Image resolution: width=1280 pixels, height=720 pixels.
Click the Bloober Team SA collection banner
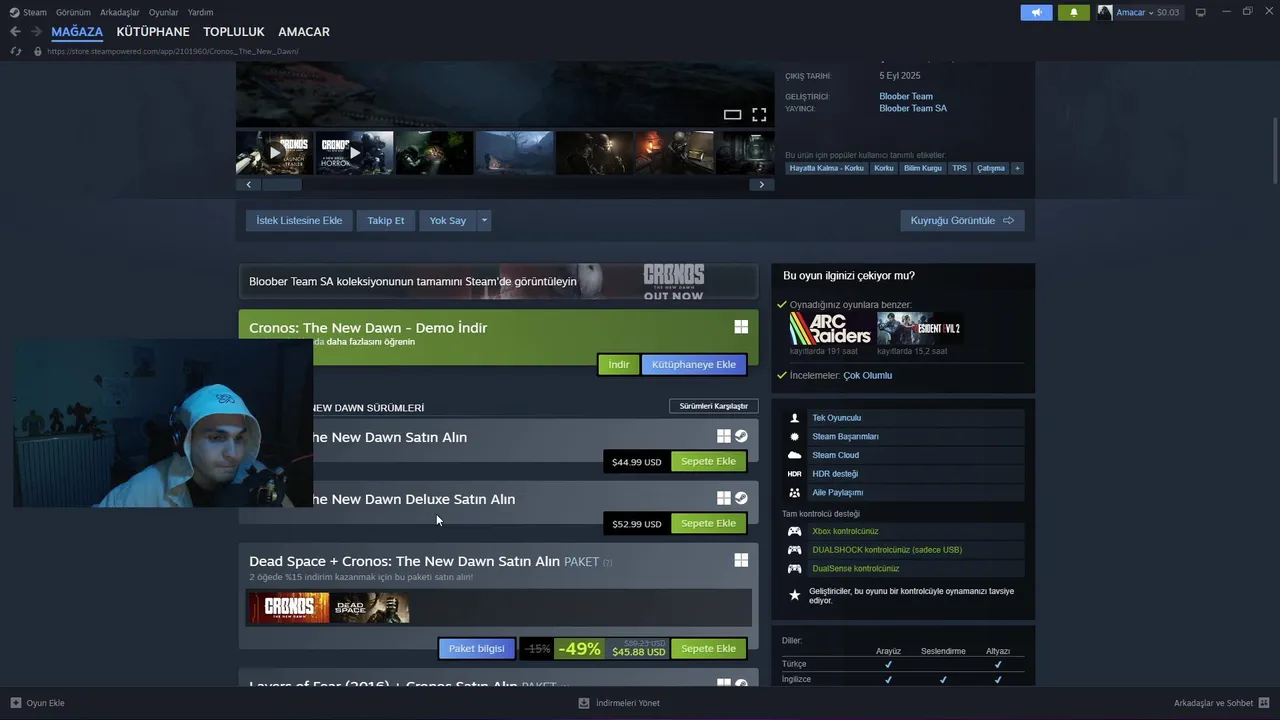tap(498, 281)
